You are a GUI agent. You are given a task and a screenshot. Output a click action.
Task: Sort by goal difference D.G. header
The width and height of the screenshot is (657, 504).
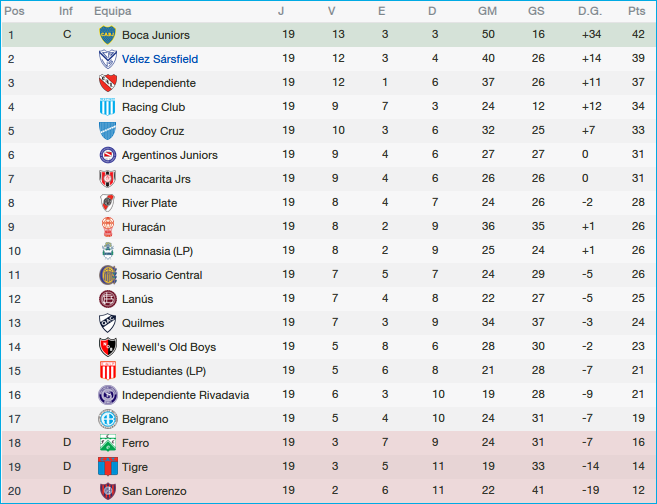tap(590, 11)
